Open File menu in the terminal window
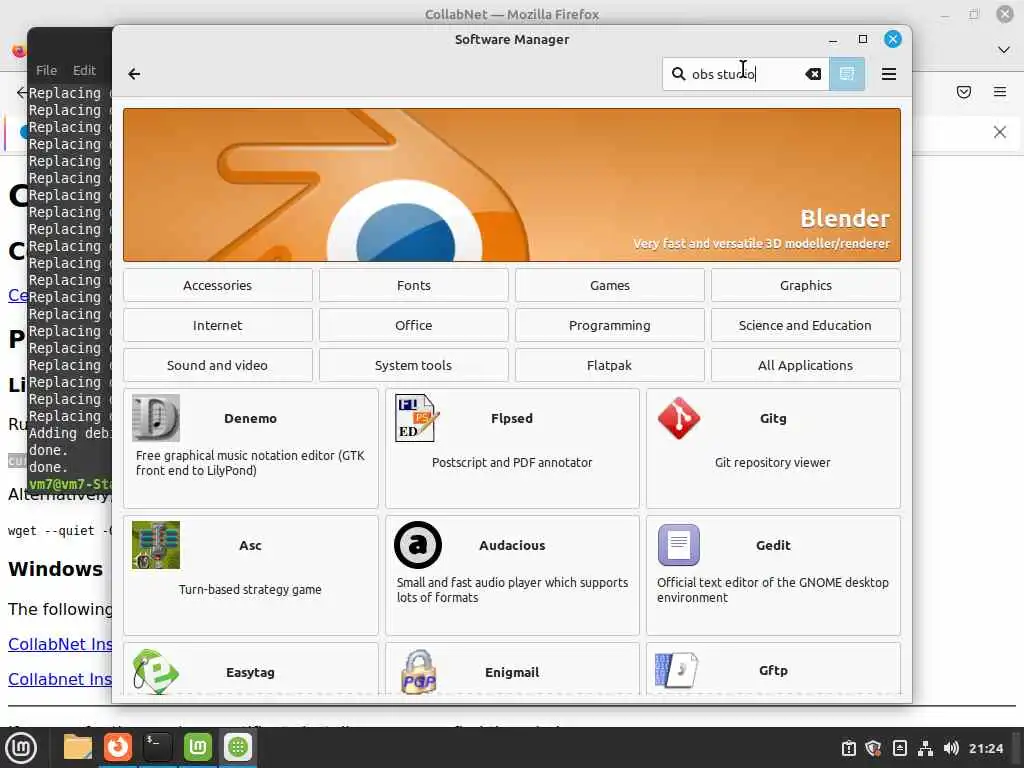The width and height of the screenshot is (1024, 768). tap(46, 70)
